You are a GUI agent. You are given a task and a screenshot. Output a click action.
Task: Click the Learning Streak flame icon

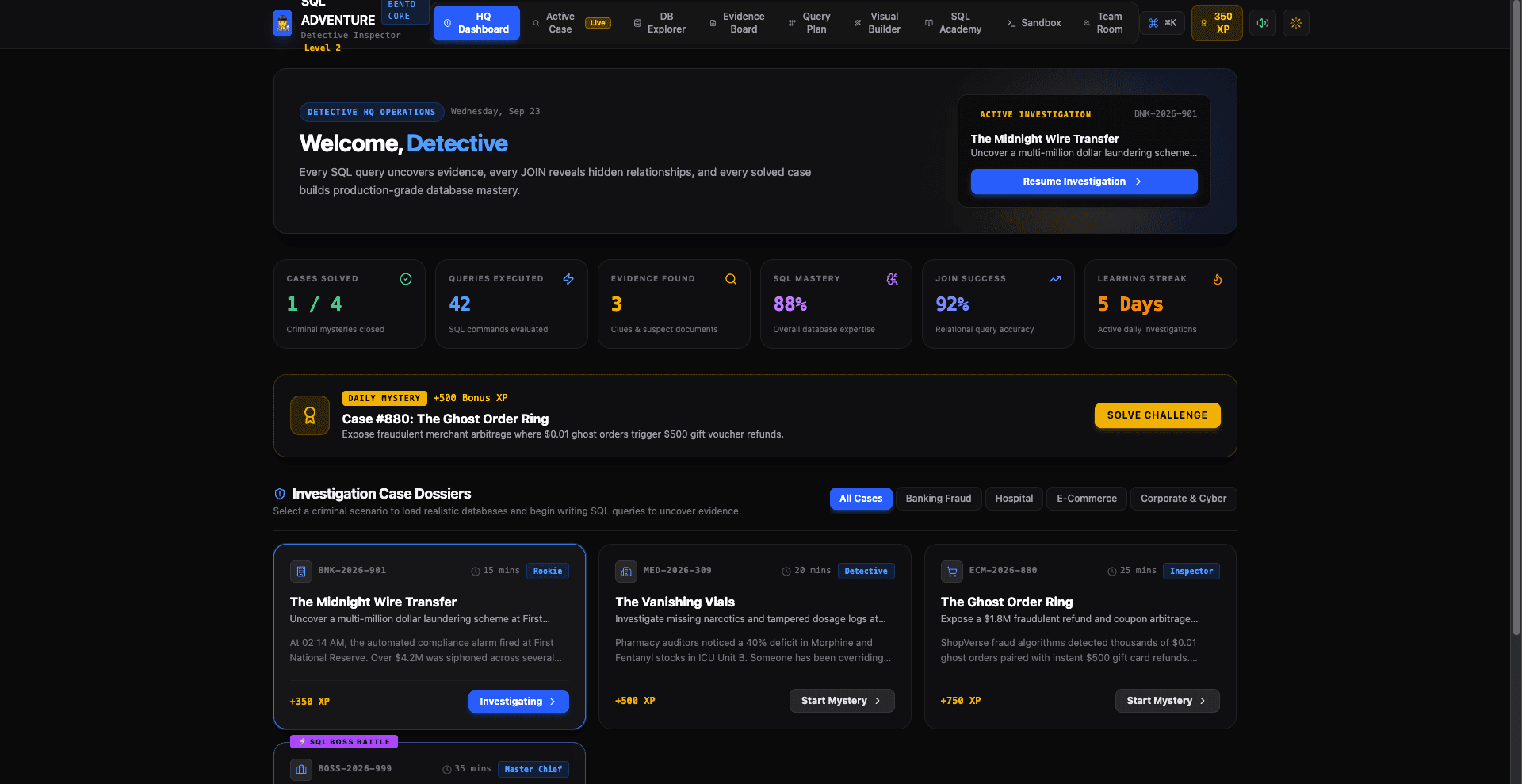1218,279
